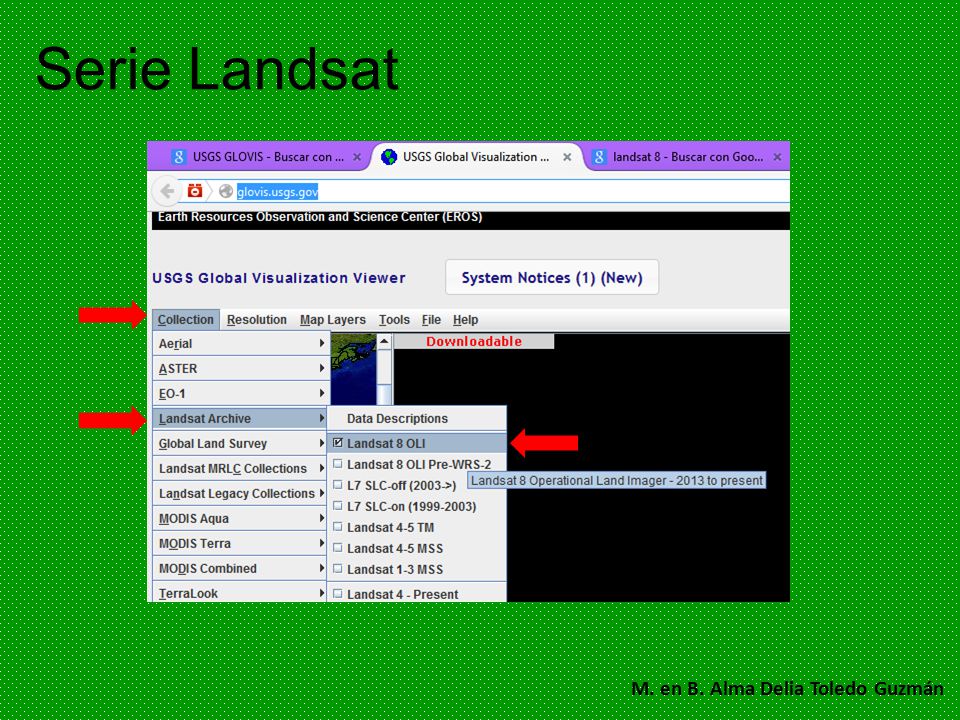Select the USGS Global Visualization tab
The height and width of the screenshot is (720, 960).
(476, 157)
